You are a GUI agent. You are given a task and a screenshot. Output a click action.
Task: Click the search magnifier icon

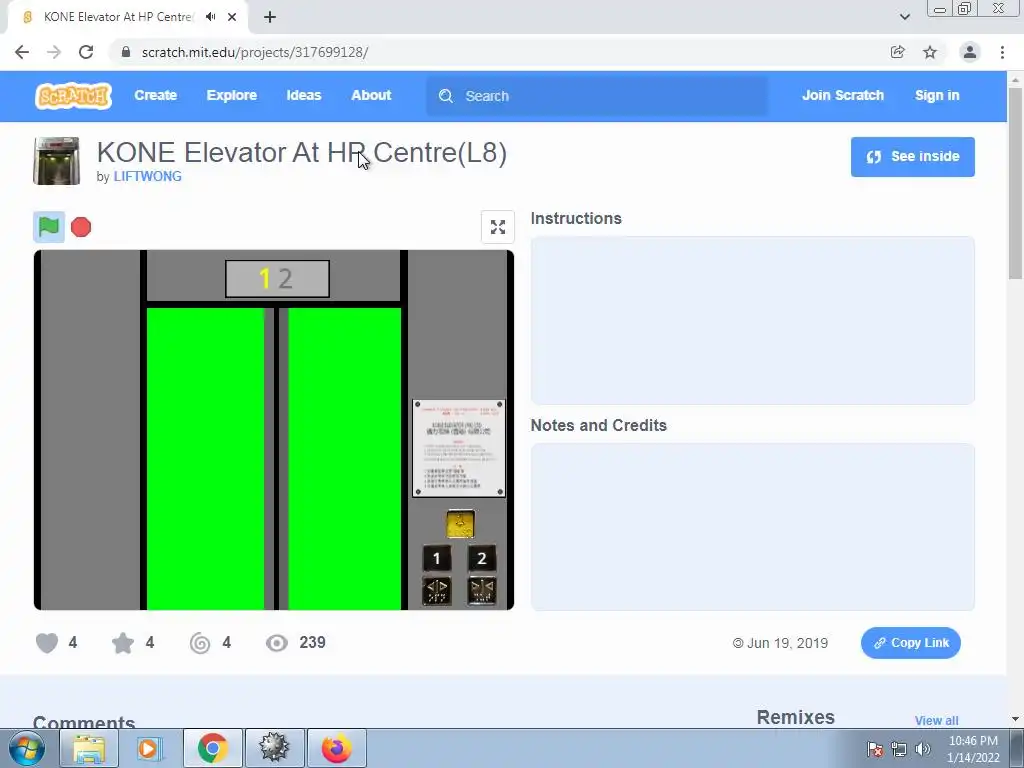pyautogui.click(x=446, y=96)
